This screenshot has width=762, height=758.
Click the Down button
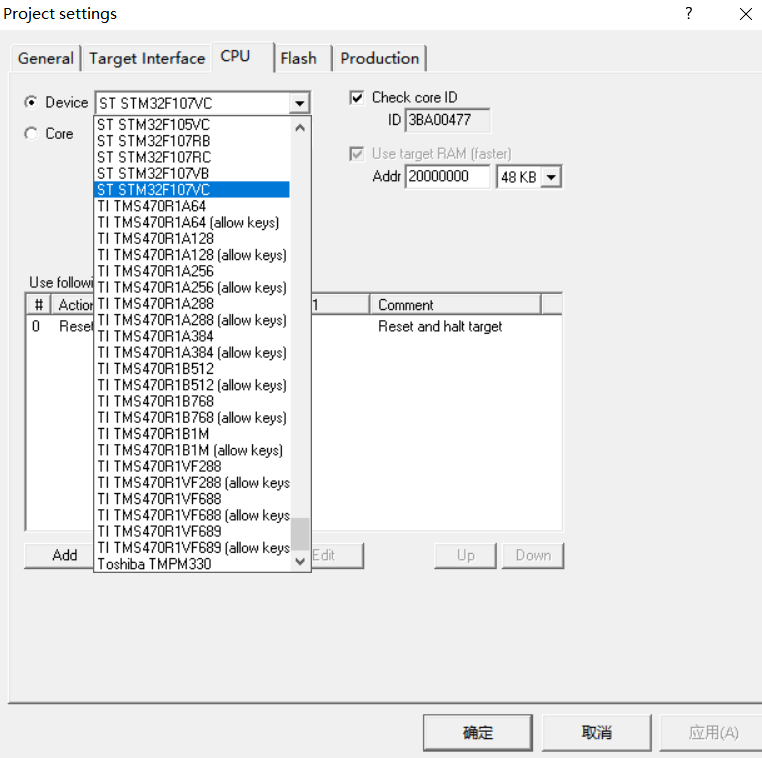tap(533, 555)
